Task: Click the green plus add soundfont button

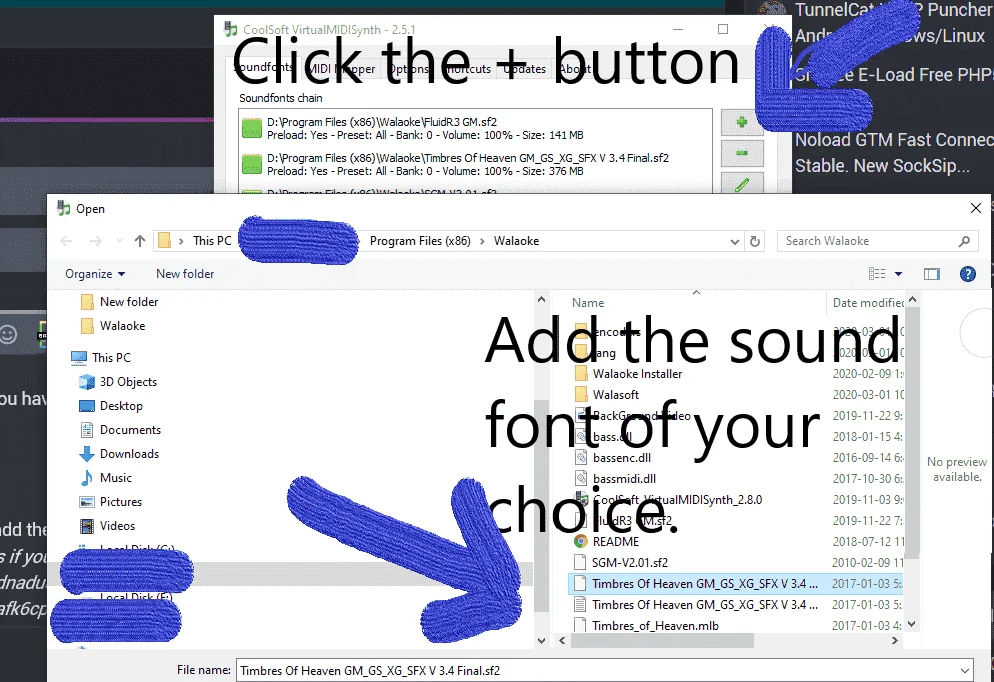Action: tap(742, 122)
